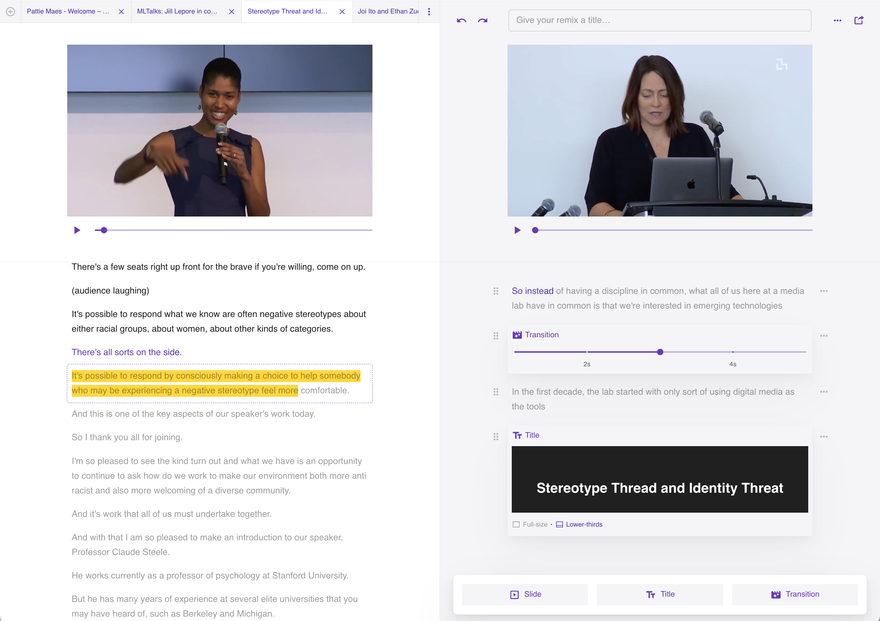Click the remix title input field
This screenshot has height=621, width=880.
coord(659,20)
